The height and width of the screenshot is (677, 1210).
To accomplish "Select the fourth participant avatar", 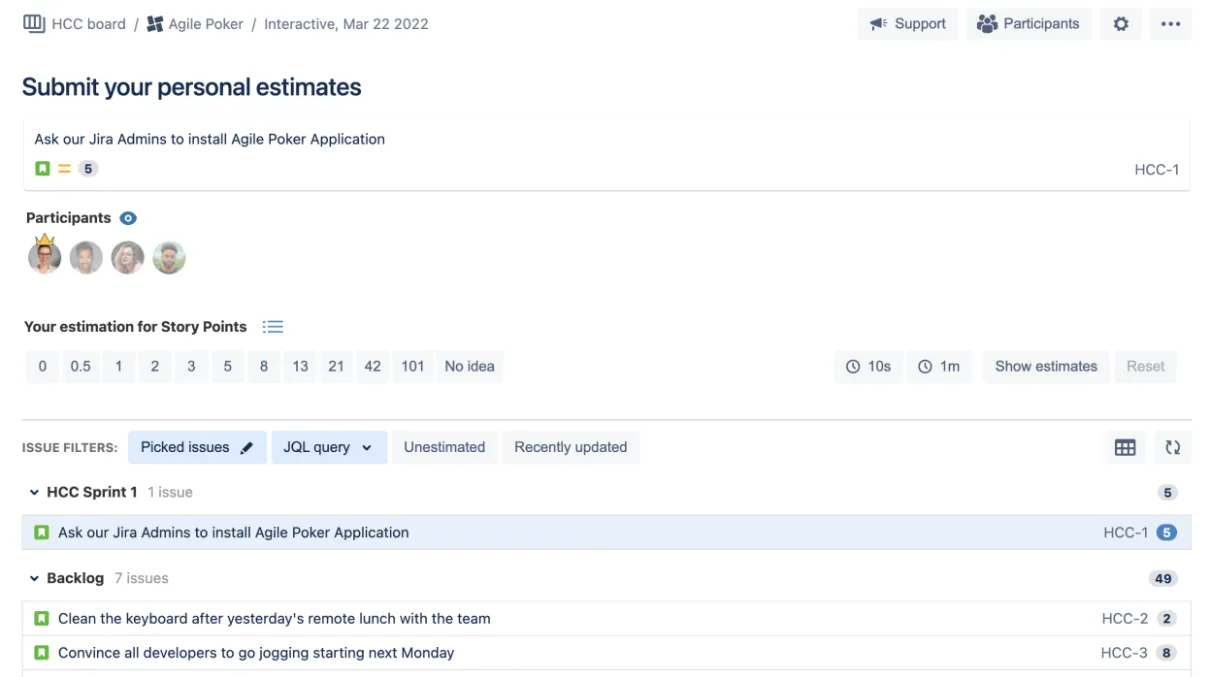I will (x=169, y=258).
